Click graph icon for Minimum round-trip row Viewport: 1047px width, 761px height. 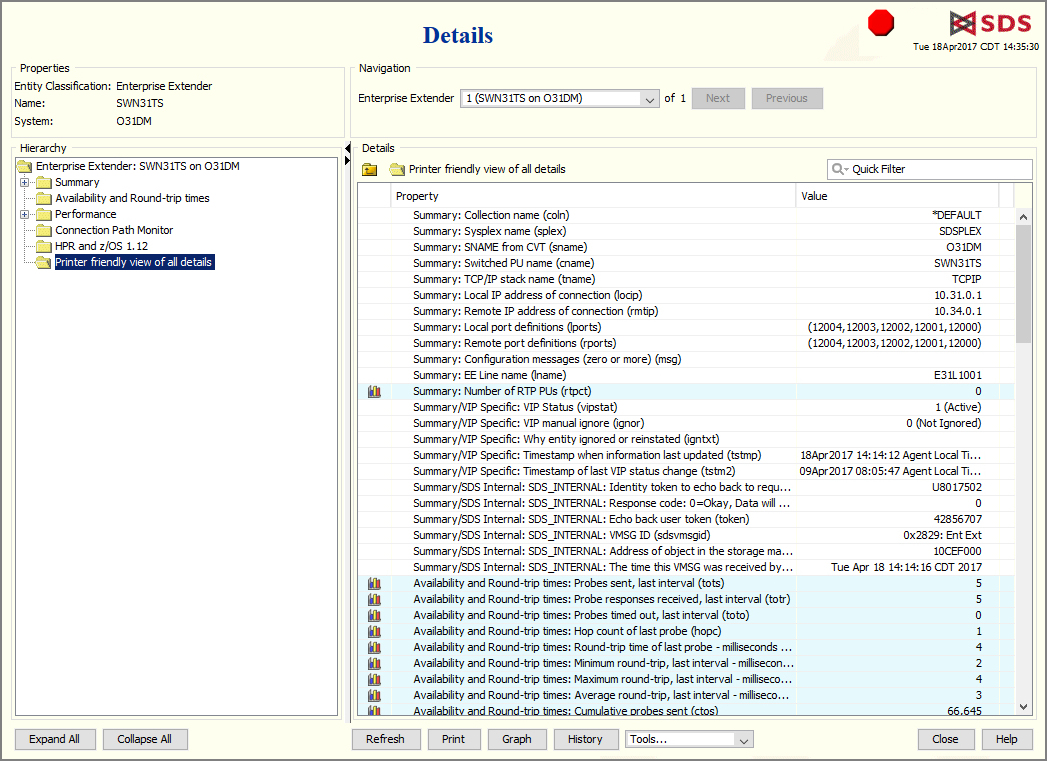(374, 664)
